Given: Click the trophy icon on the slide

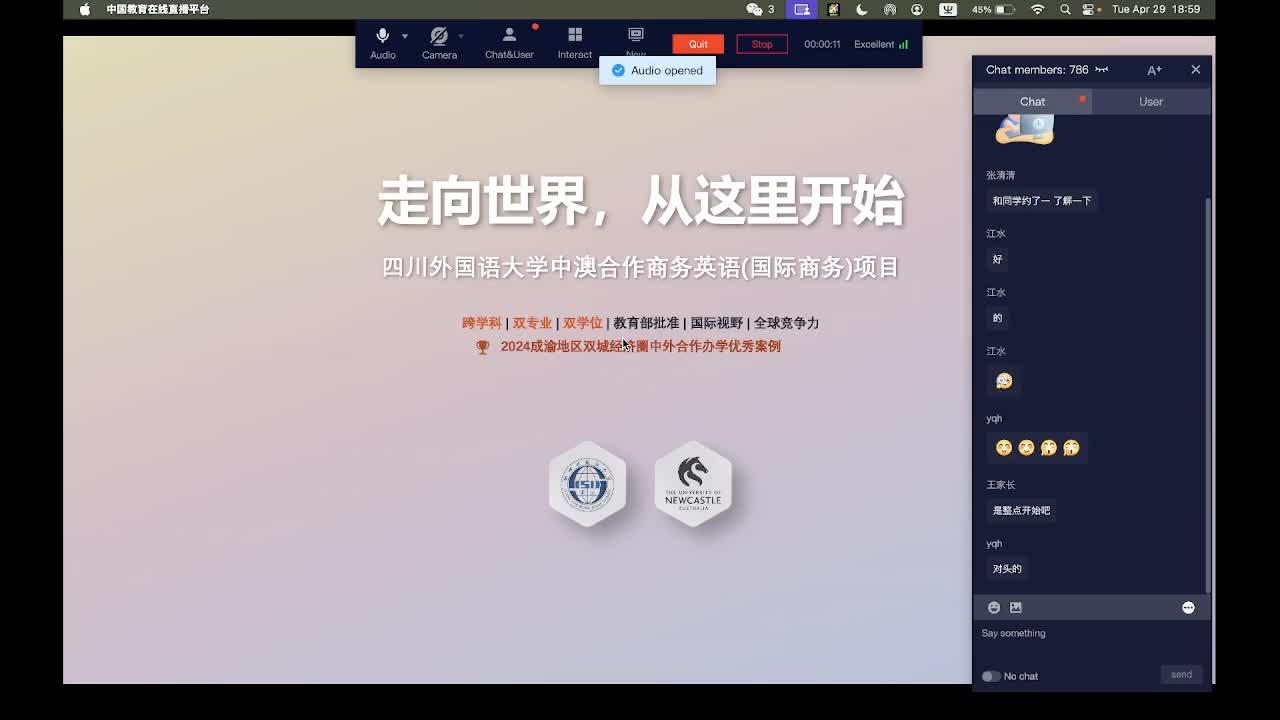Looking at the screenshot, I should click(482, 347).
